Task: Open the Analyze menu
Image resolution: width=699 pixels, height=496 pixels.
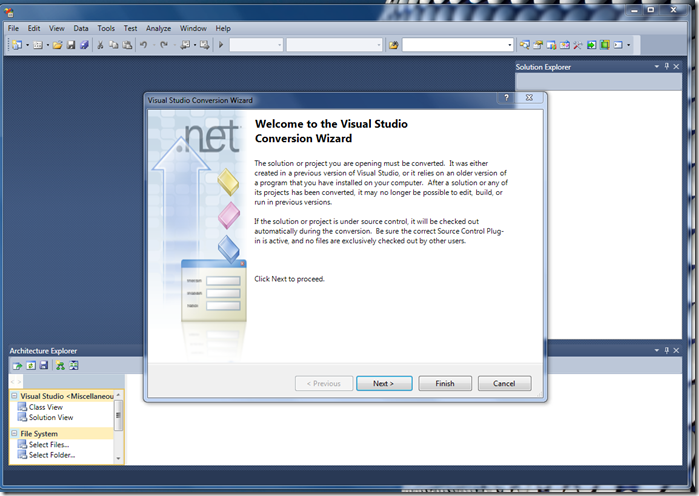Action: [x=158, y=28]
